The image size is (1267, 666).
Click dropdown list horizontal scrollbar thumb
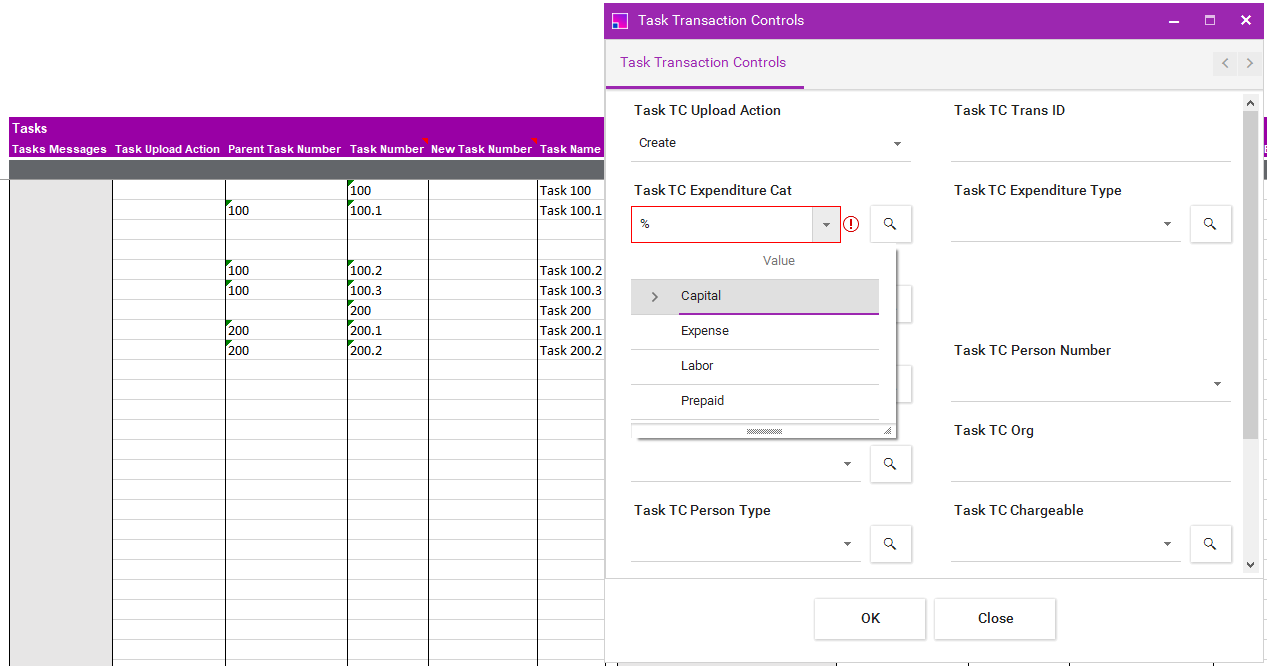point(764,431)
